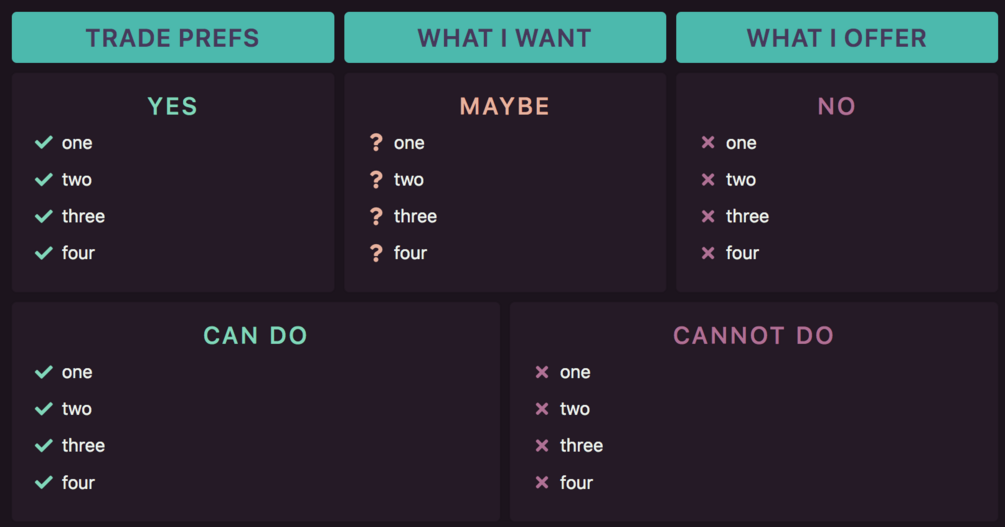
Task: Switch to the TRADE PREFS tab
Action: point(172,38)
